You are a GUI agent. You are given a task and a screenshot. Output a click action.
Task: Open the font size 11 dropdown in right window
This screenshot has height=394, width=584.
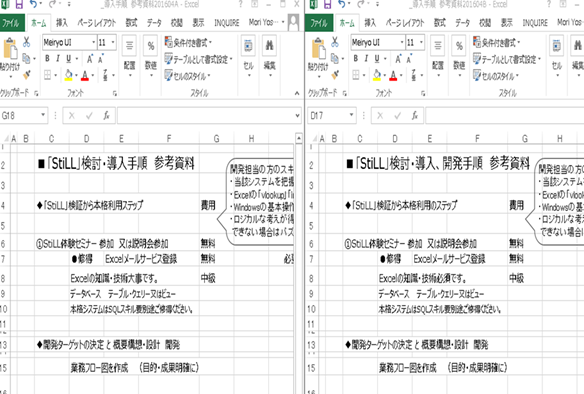421,42
